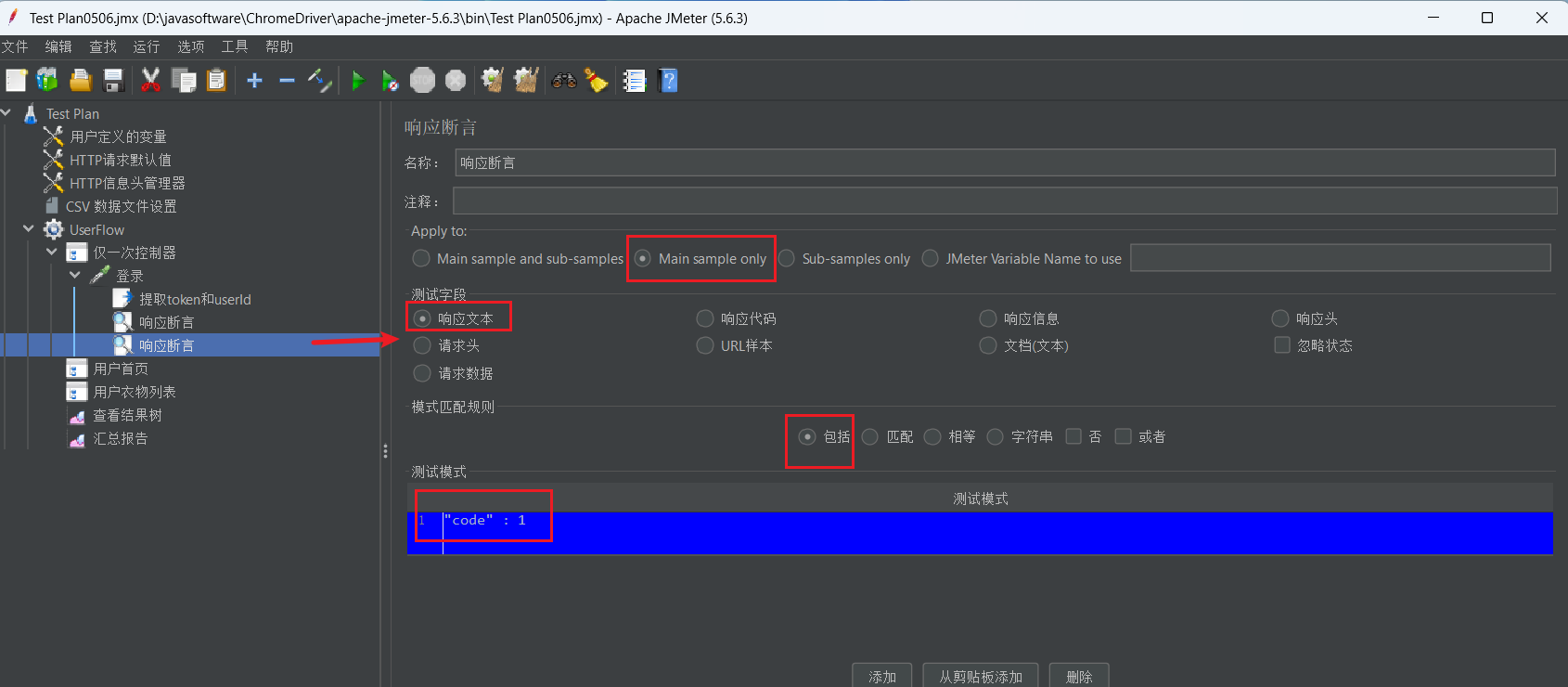Toggle the 否 checkbox

click(1073, 436)
